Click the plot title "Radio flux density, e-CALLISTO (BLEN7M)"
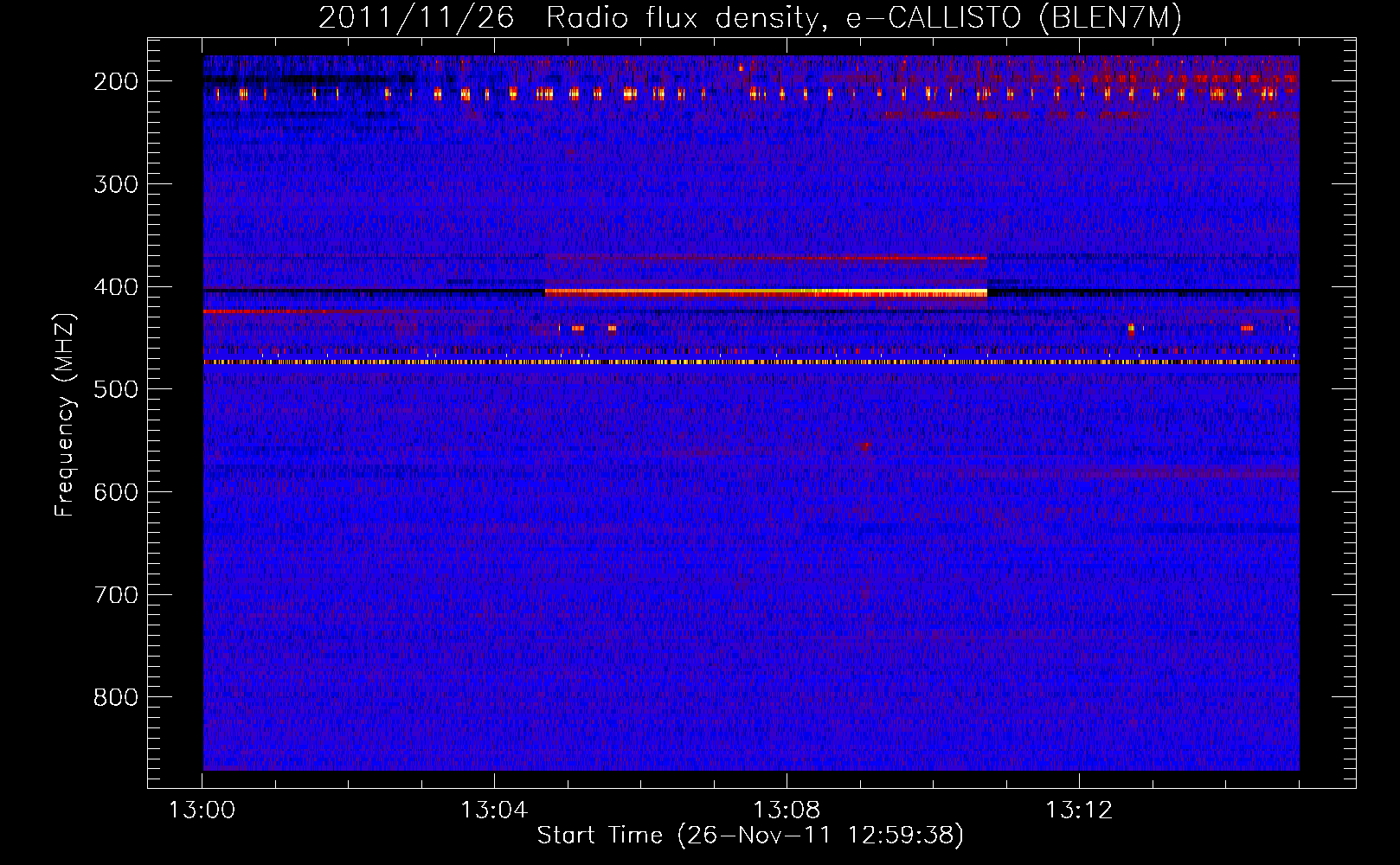The image size is (1400, 865). [x=864, y=18]
